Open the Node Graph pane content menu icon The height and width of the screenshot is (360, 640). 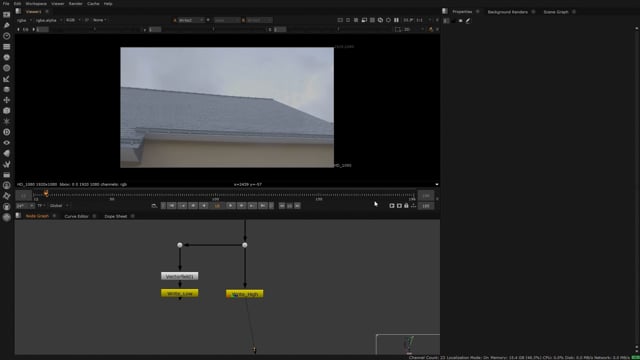point(18,216)
